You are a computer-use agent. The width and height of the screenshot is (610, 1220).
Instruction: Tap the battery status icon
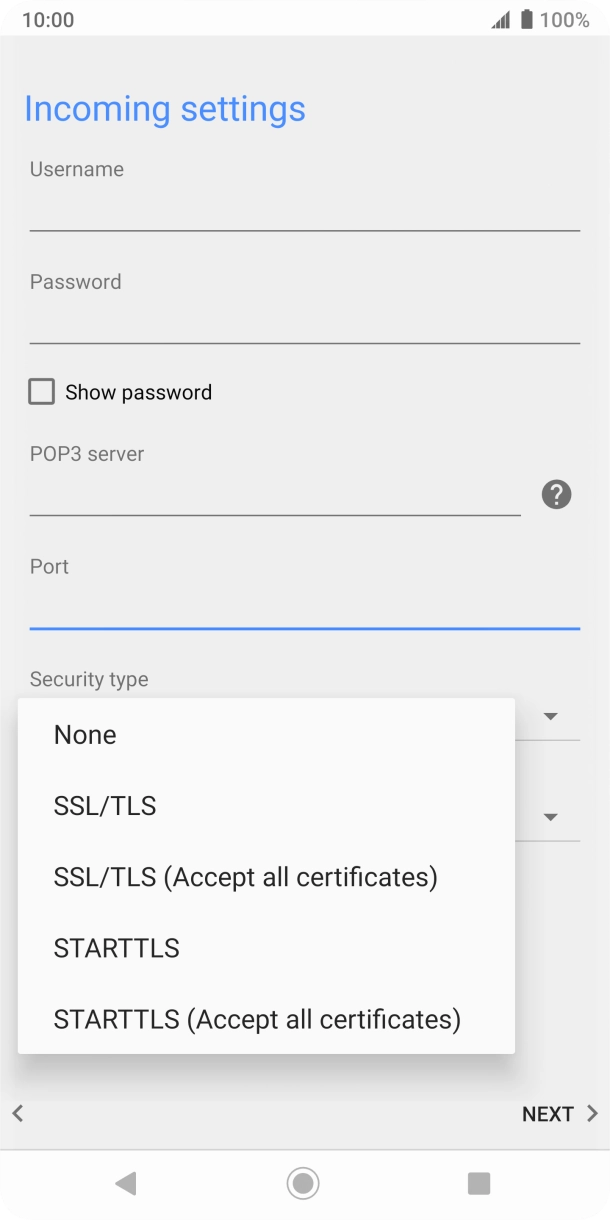pyautogui.click(x=526, y=20)
